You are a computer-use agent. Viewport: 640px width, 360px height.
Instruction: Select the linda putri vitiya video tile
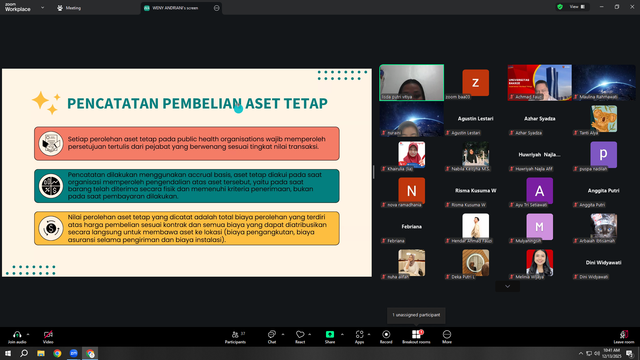click(x=411, y=82)
